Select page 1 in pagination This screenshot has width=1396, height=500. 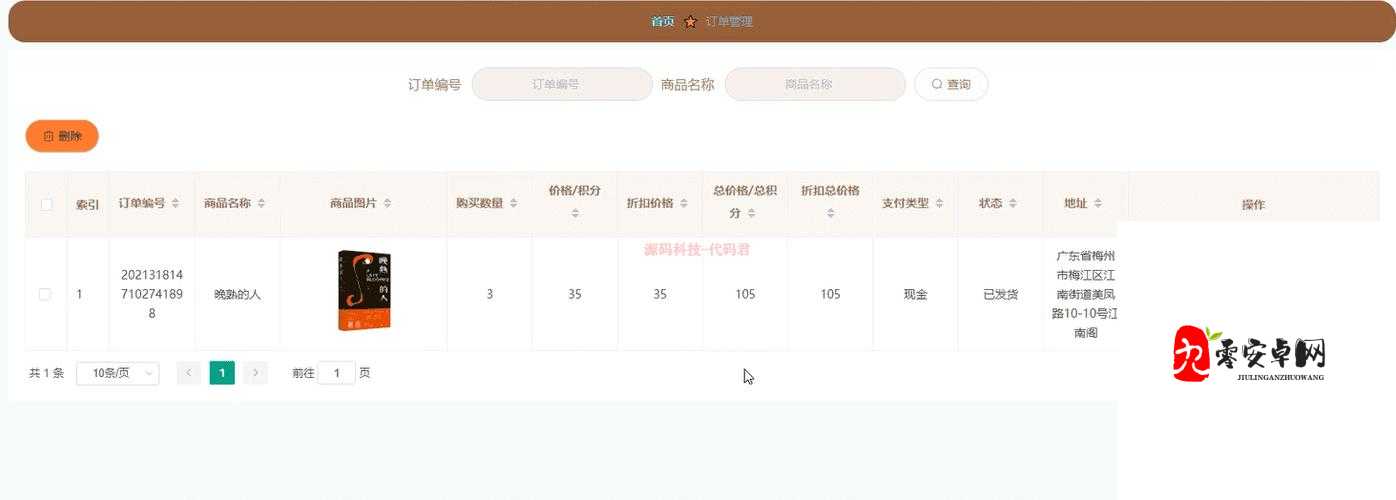pos(222,373)
